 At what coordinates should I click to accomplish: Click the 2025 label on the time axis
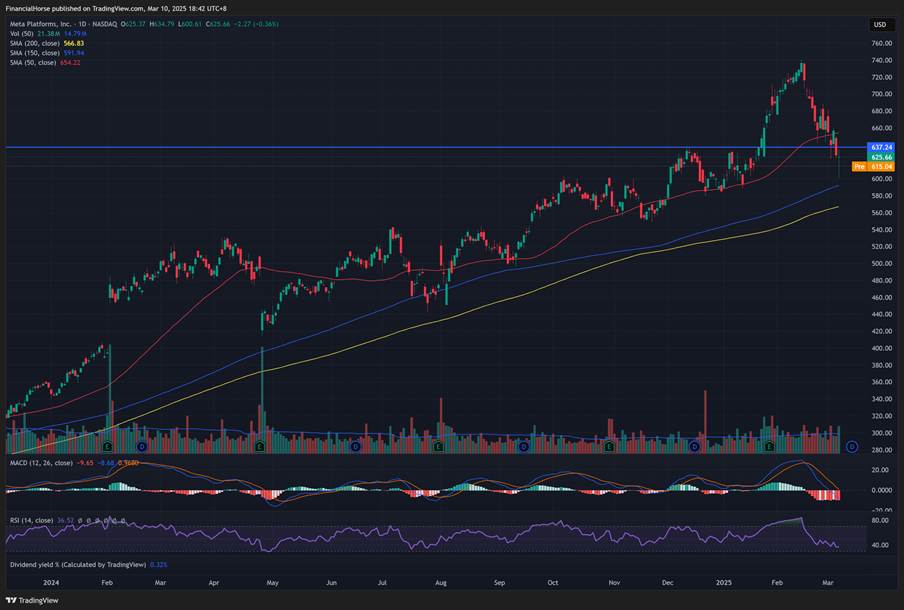click(x=724, y=582)
